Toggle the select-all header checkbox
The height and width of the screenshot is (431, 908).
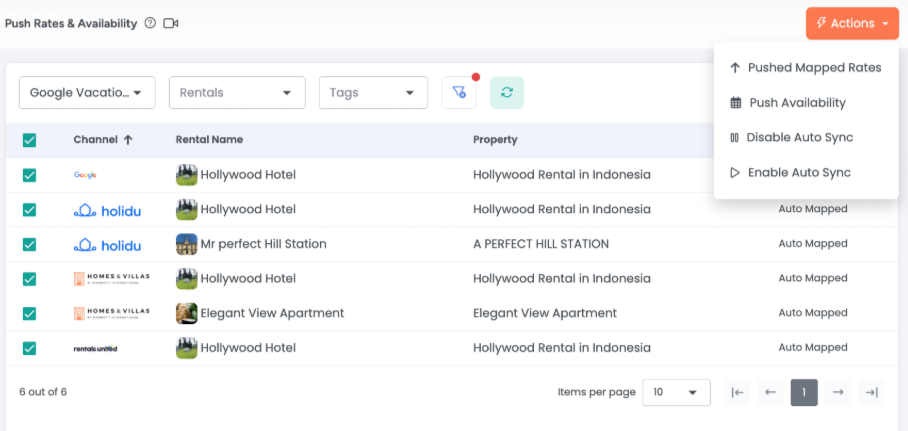pyautogui.click(x=29, y=140)
